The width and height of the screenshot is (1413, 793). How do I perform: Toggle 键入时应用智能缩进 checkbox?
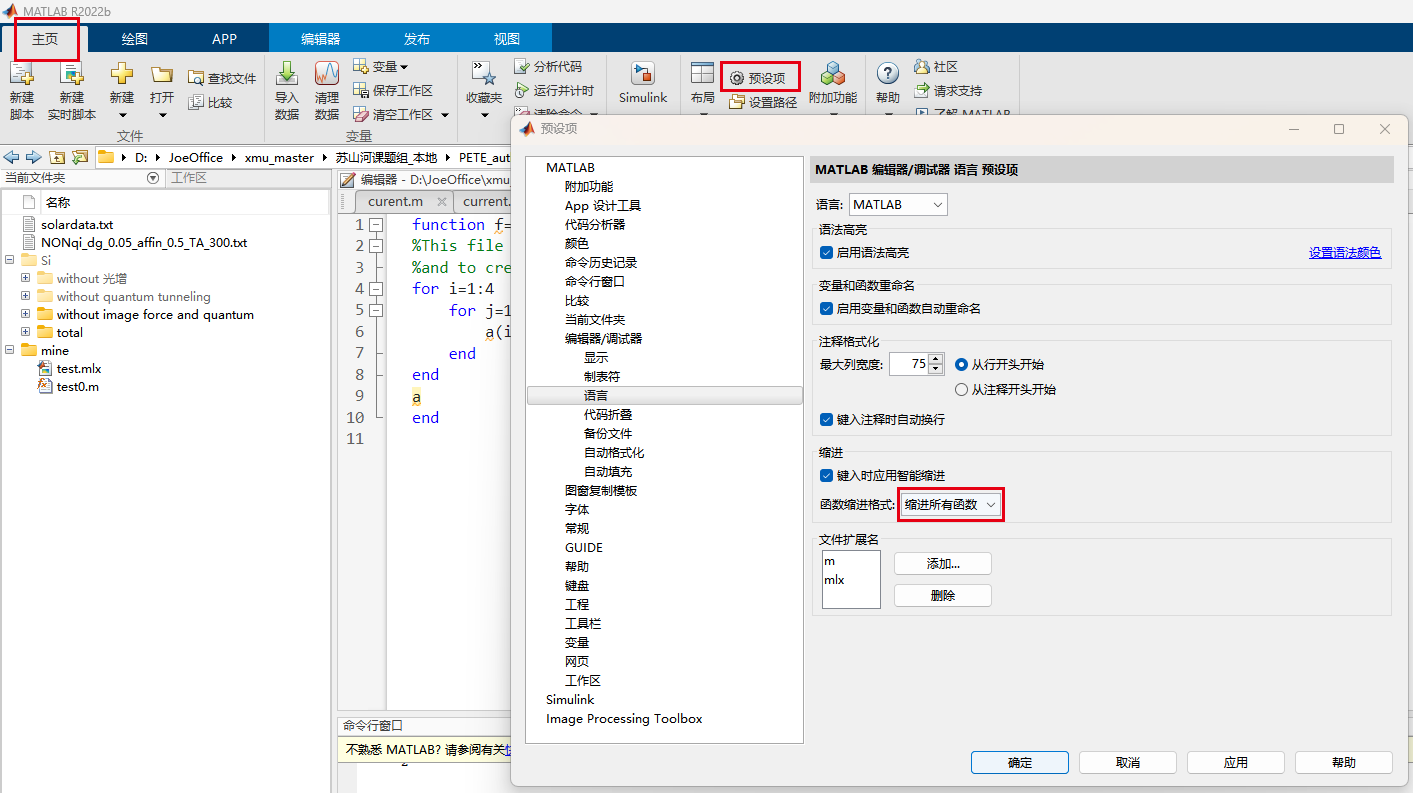click(x=826, y=476)
